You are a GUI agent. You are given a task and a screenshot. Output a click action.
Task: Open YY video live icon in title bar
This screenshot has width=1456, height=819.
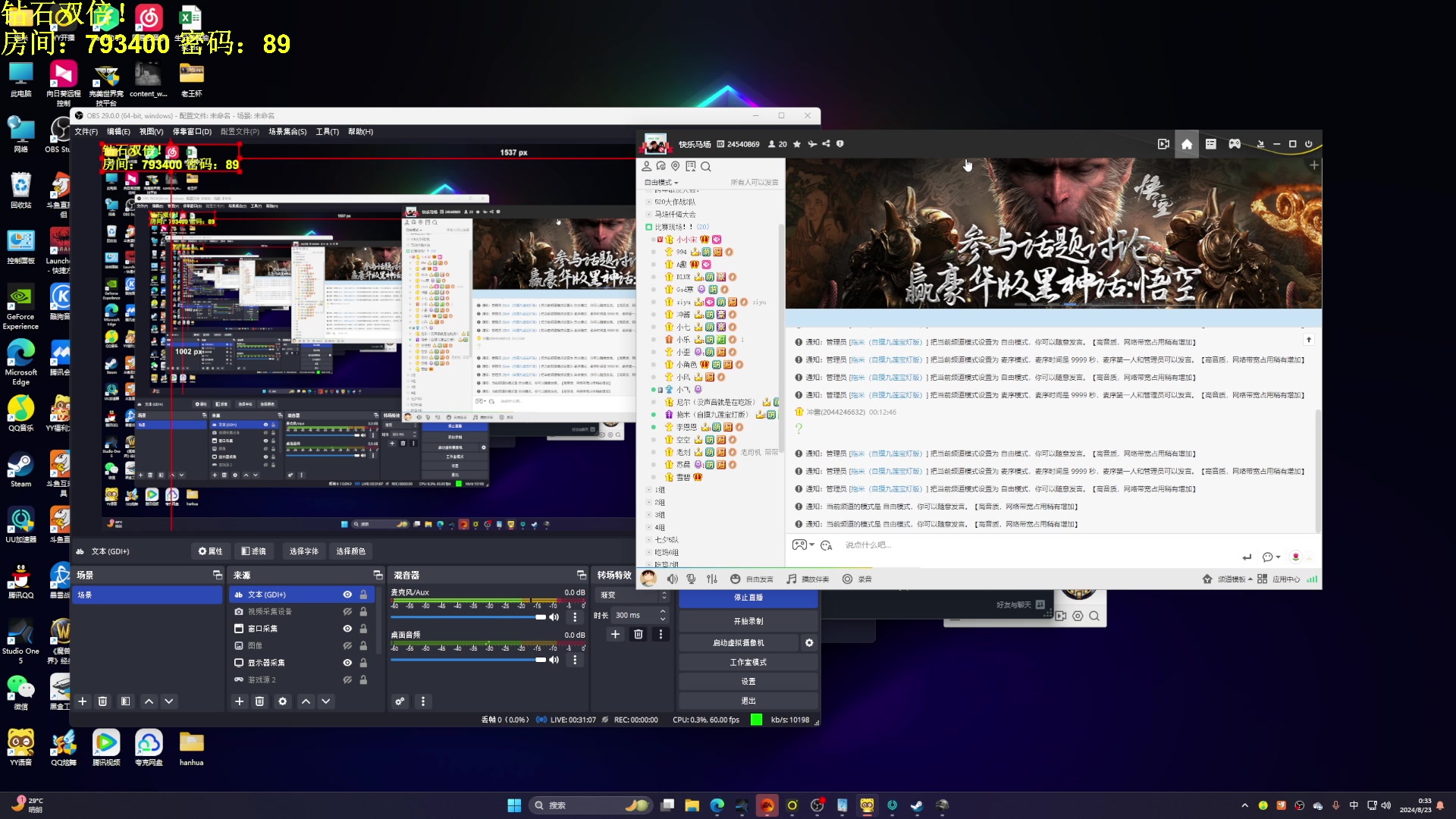(x=1163, y=144)
